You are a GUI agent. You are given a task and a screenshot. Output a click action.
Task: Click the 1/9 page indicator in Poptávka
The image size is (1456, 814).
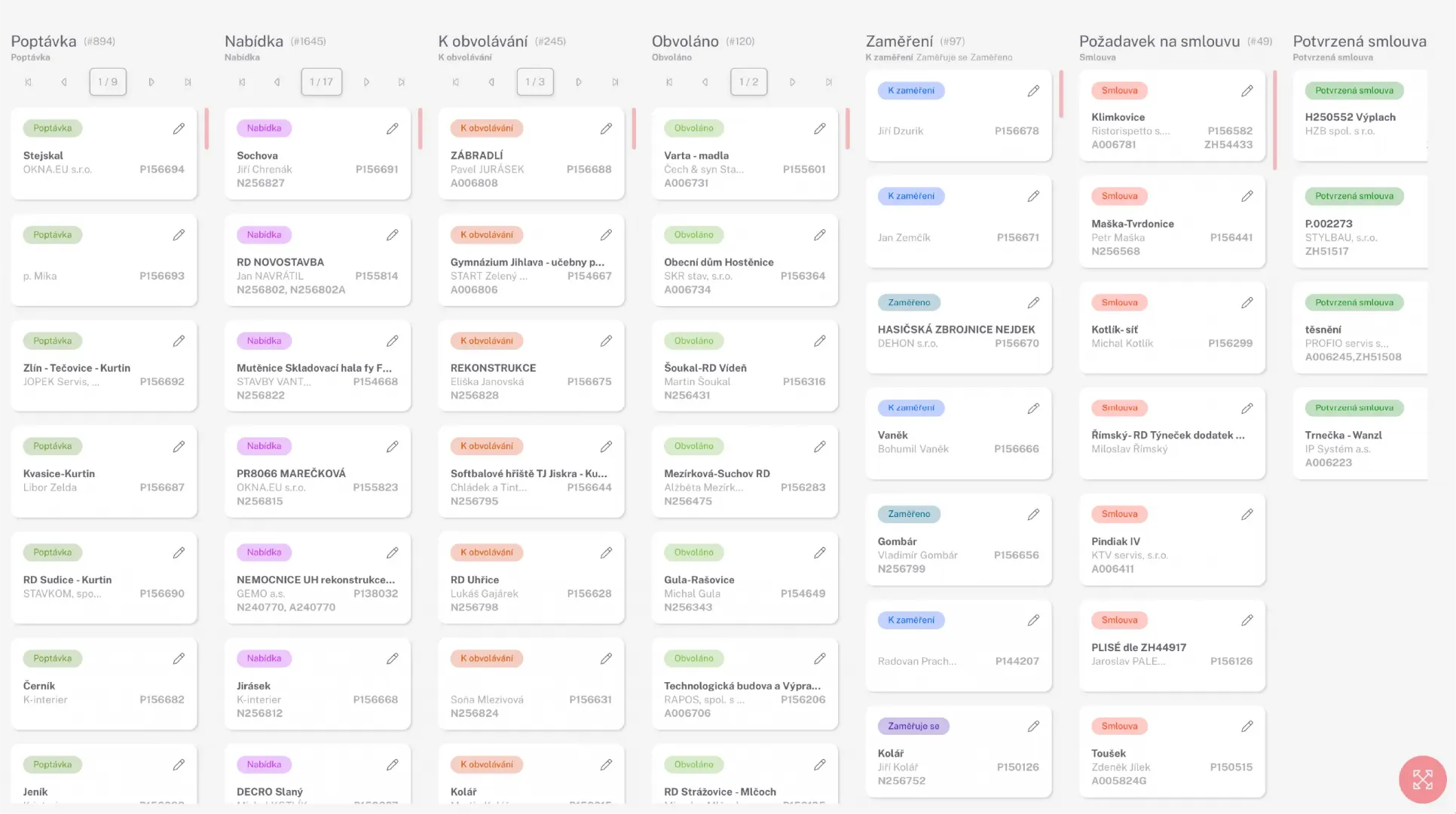click(x=108, y=82)
